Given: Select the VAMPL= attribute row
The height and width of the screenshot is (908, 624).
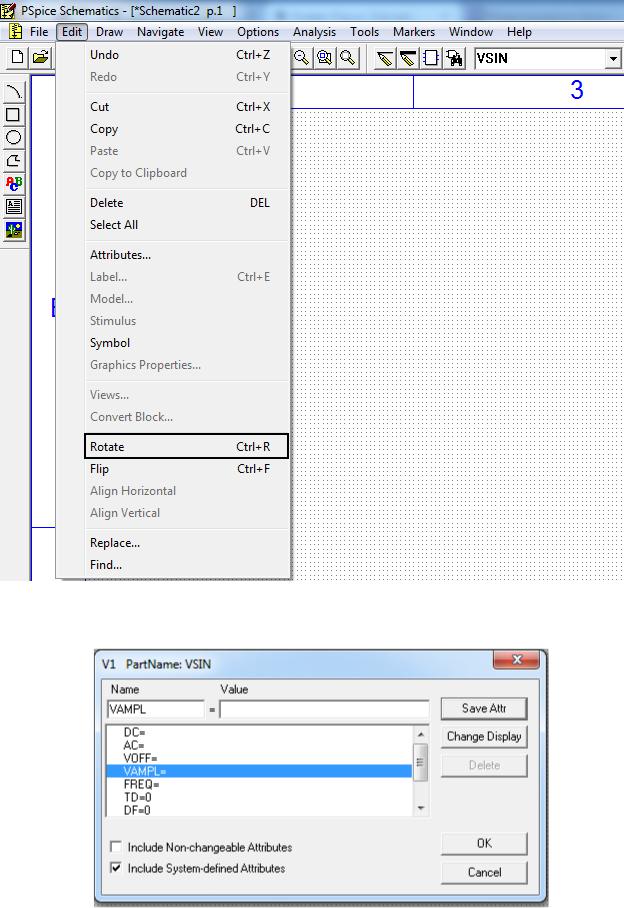Looking at the screenshot, I should pos(259,771).
